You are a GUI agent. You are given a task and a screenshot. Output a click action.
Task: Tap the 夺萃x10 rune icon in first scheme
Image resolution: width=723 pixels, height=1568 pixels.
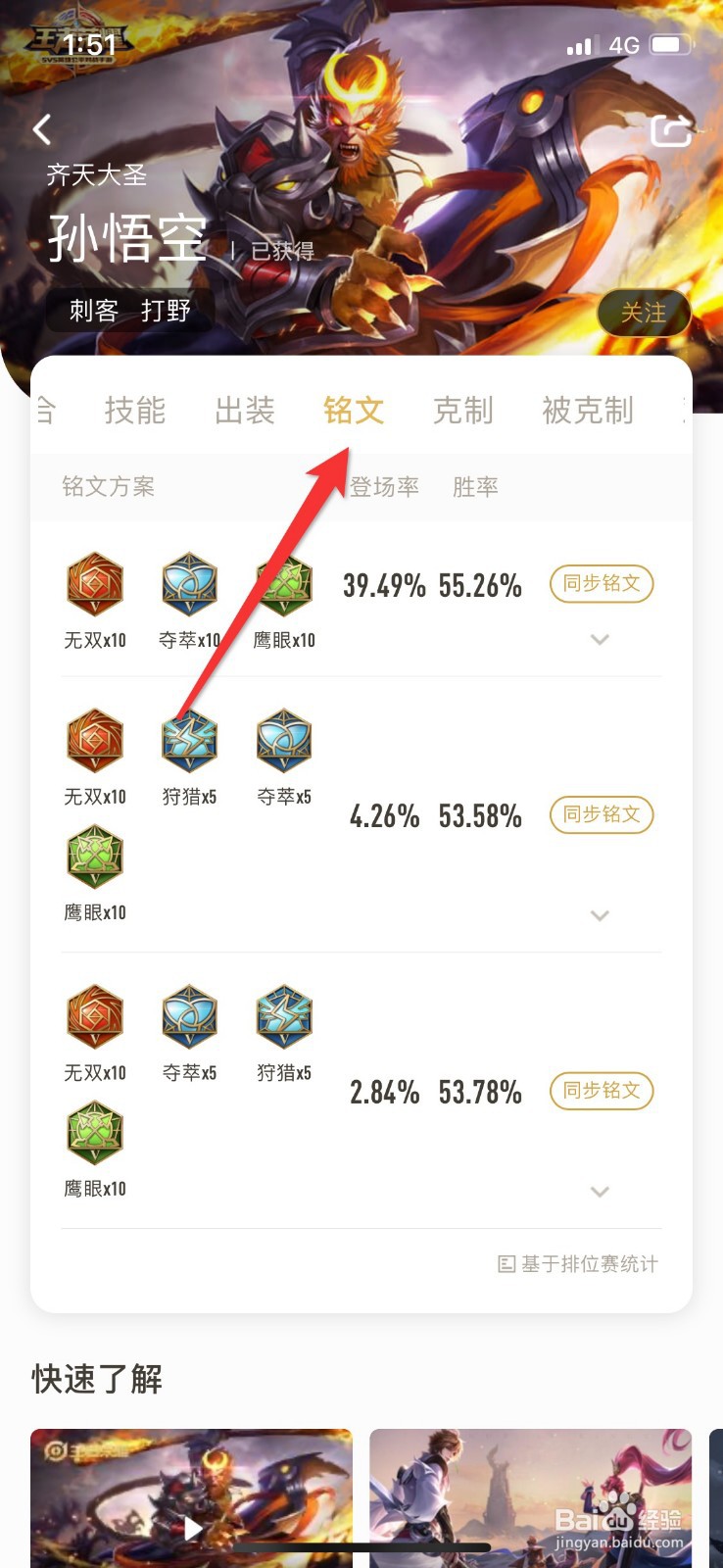(x=189, y=583)
